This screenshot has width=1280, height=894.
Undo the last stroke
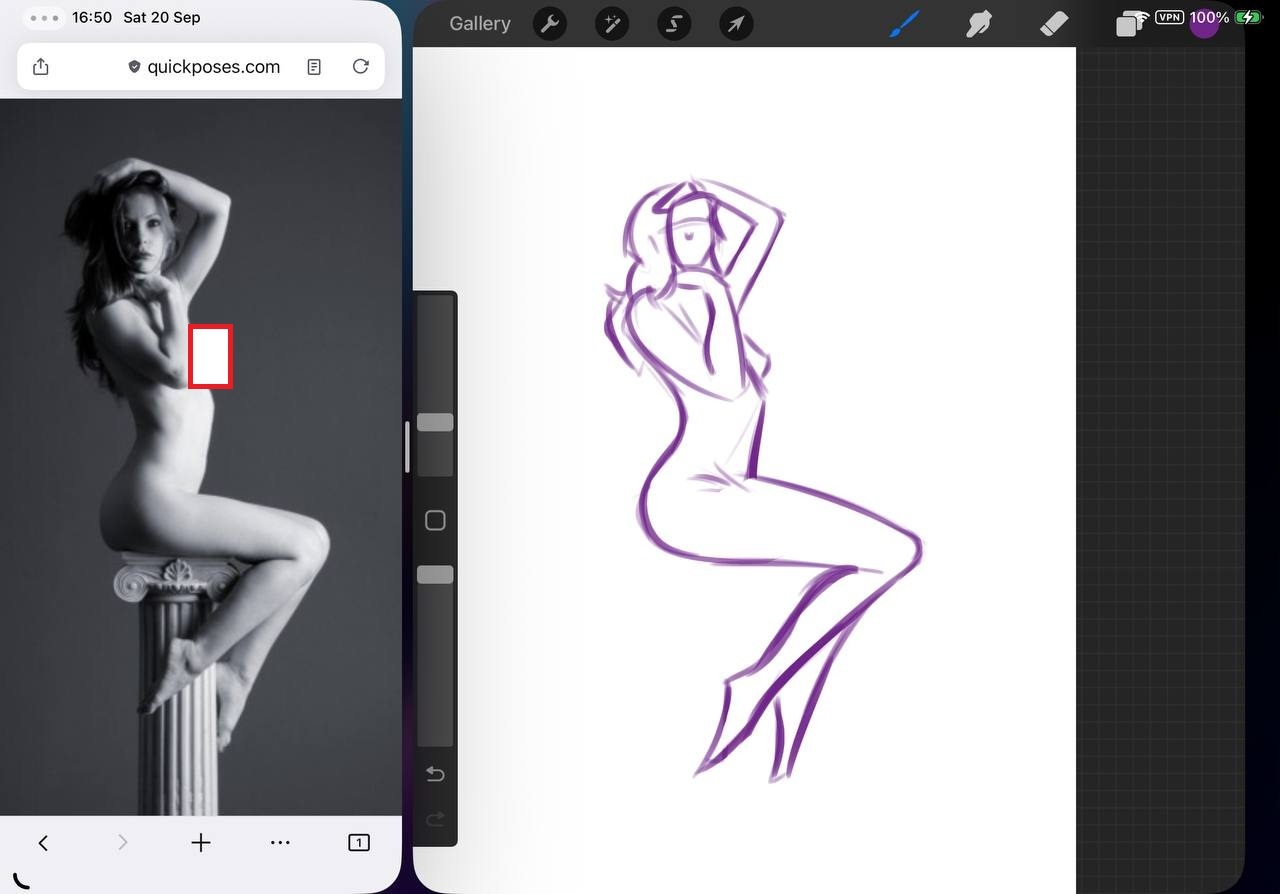pos(435,774)
